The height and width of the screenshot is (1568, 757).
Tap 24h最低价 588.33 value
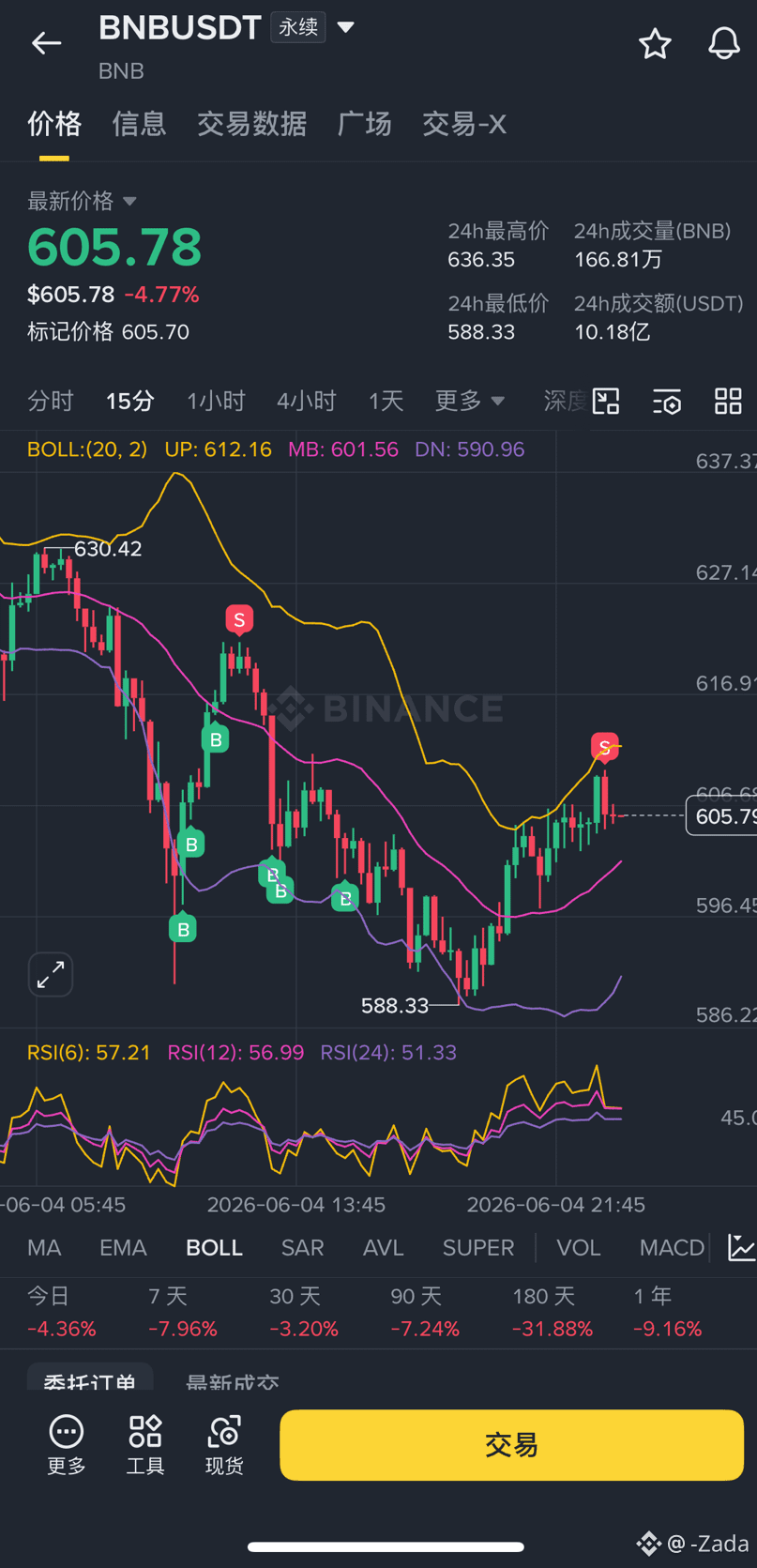tap(481, 331)
